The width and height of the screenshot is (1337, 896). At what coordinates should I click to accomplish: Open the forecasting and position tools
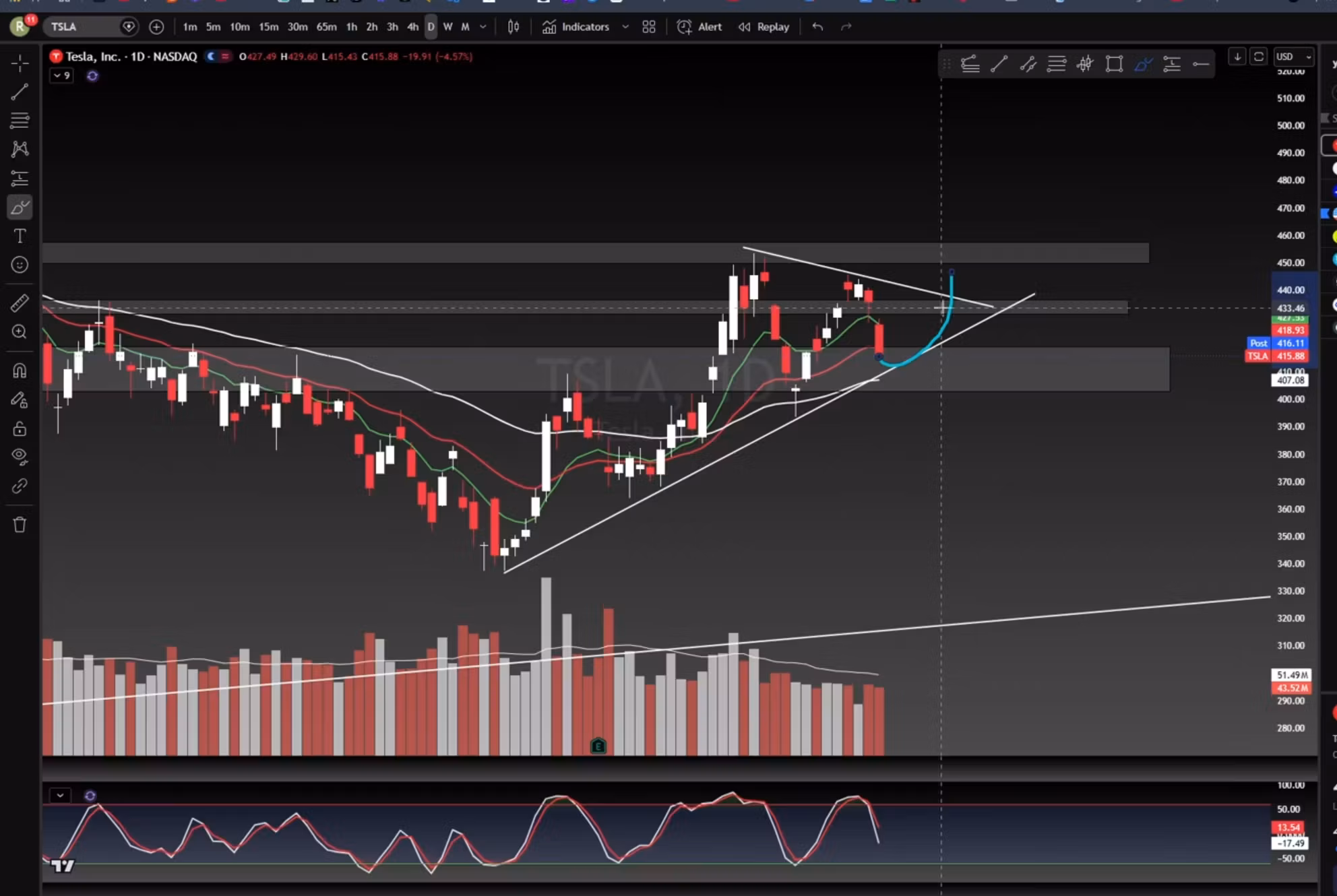tap(20, 178)
